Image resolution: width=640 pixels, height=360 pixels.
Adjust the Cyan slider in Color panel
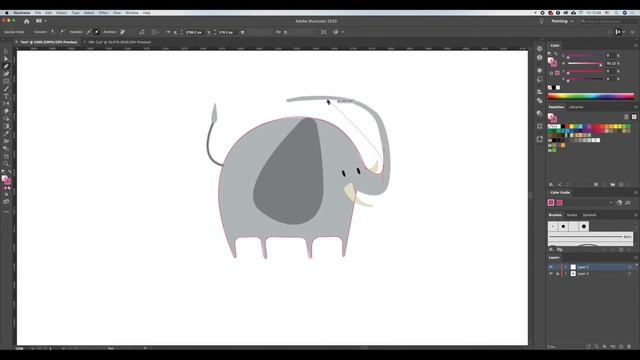(x=584, y=55)
